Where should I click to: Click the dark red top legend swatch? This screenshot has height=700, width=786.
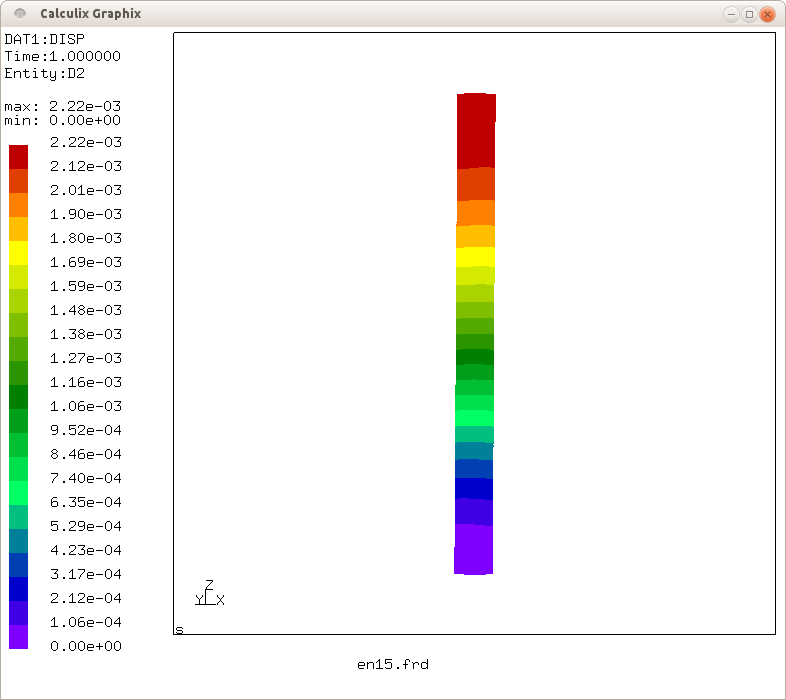click(19, 157)
